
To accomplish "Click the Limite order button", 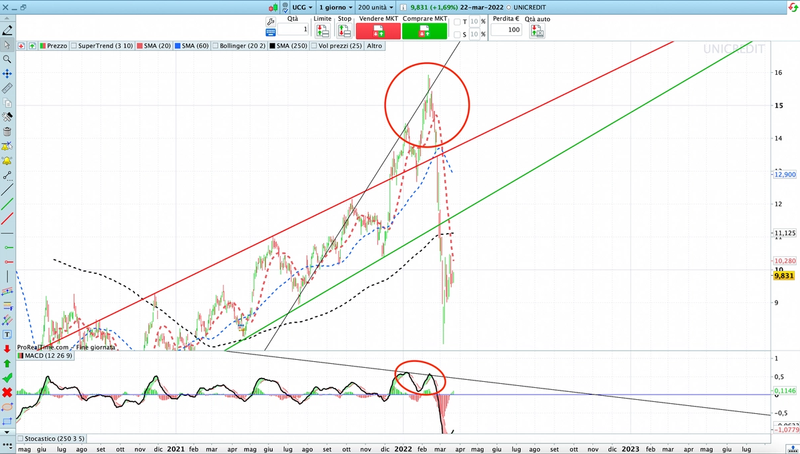I will pyautogui.click(x=322, y=31).
